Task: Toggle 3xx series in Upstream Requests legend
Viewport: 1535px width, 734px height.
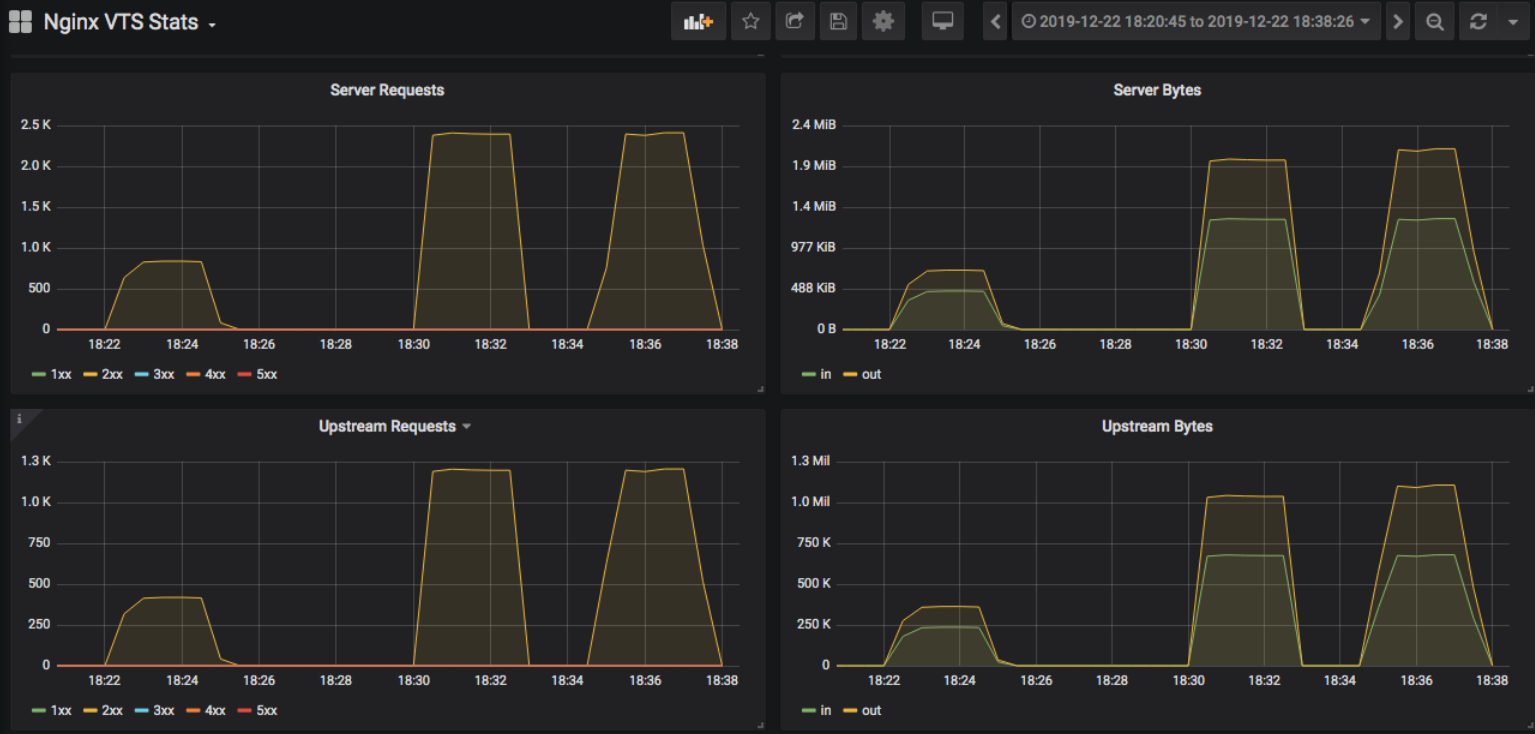Action: tap(155, 710)
